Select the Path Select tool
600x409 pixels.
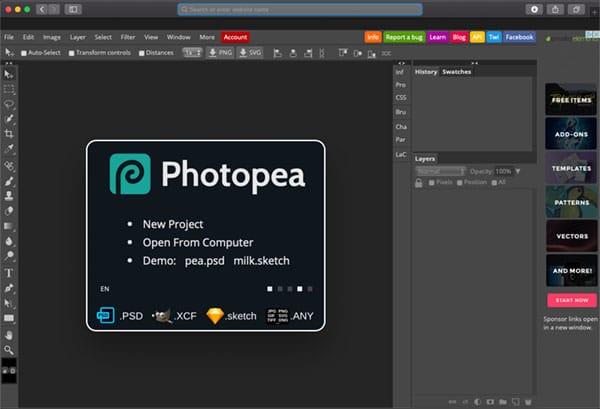[8, 303]
